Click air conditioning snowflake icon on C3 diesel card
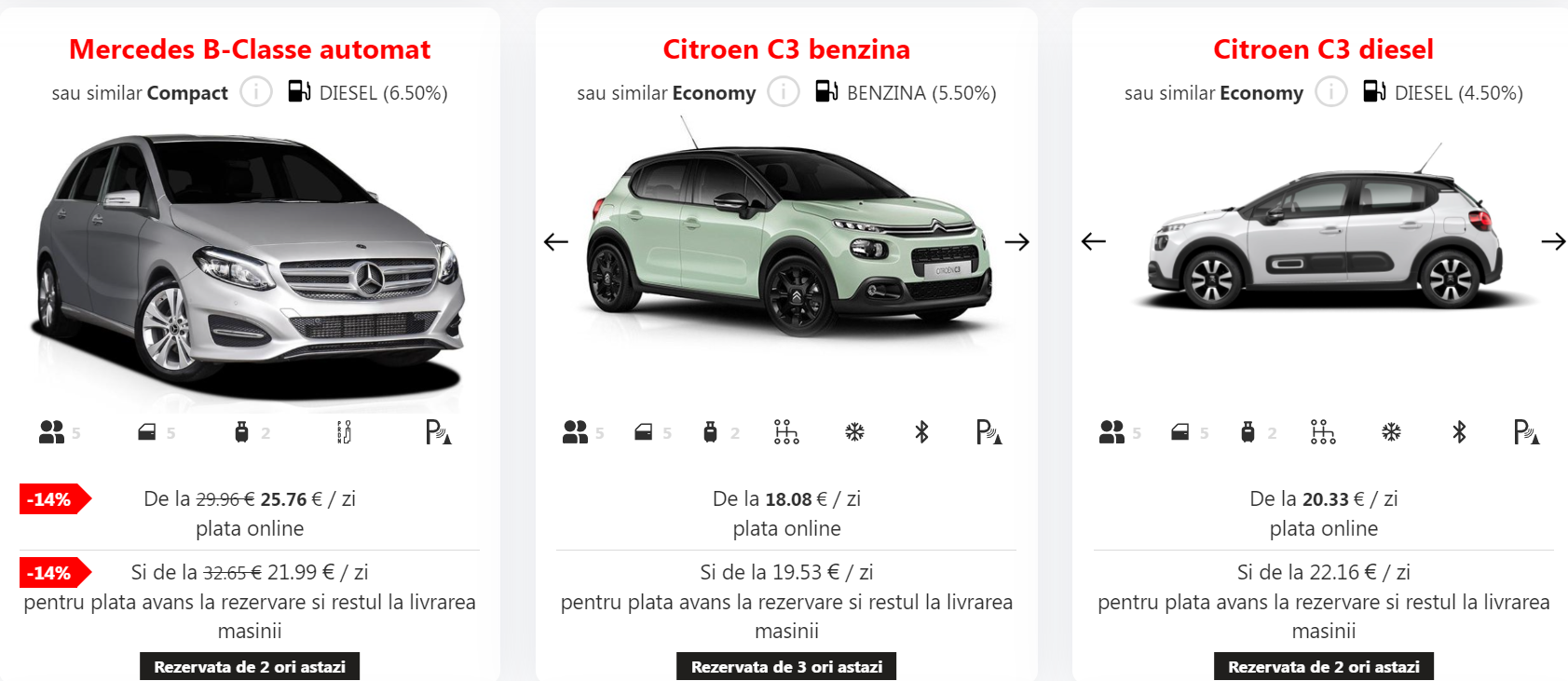Screen dimensions: 1568x681 [1391, 431]
